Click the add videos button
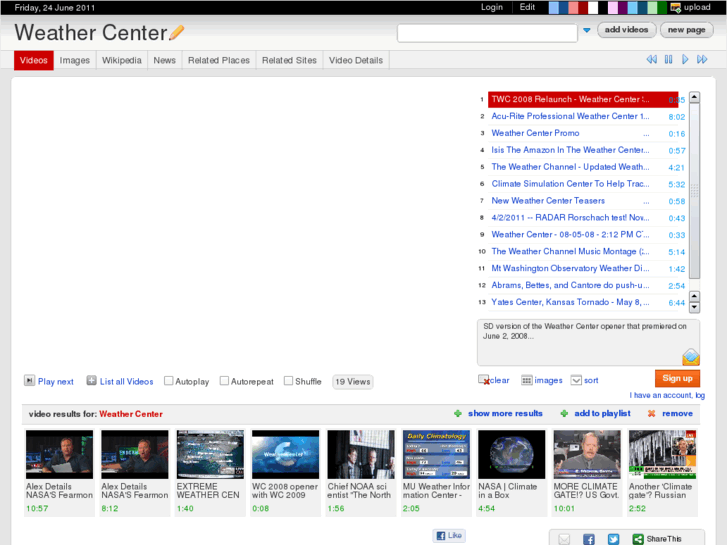Screen dimensions: 727x545 [626, 30]
